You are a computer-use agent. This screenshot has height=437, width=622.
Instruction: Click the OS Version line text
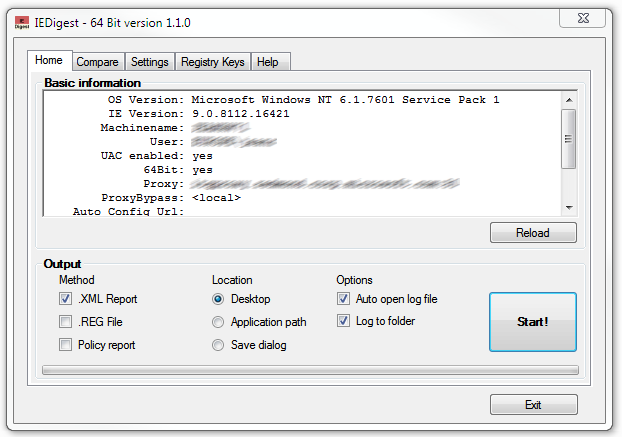pyautogui.click(x=303, y=100)
